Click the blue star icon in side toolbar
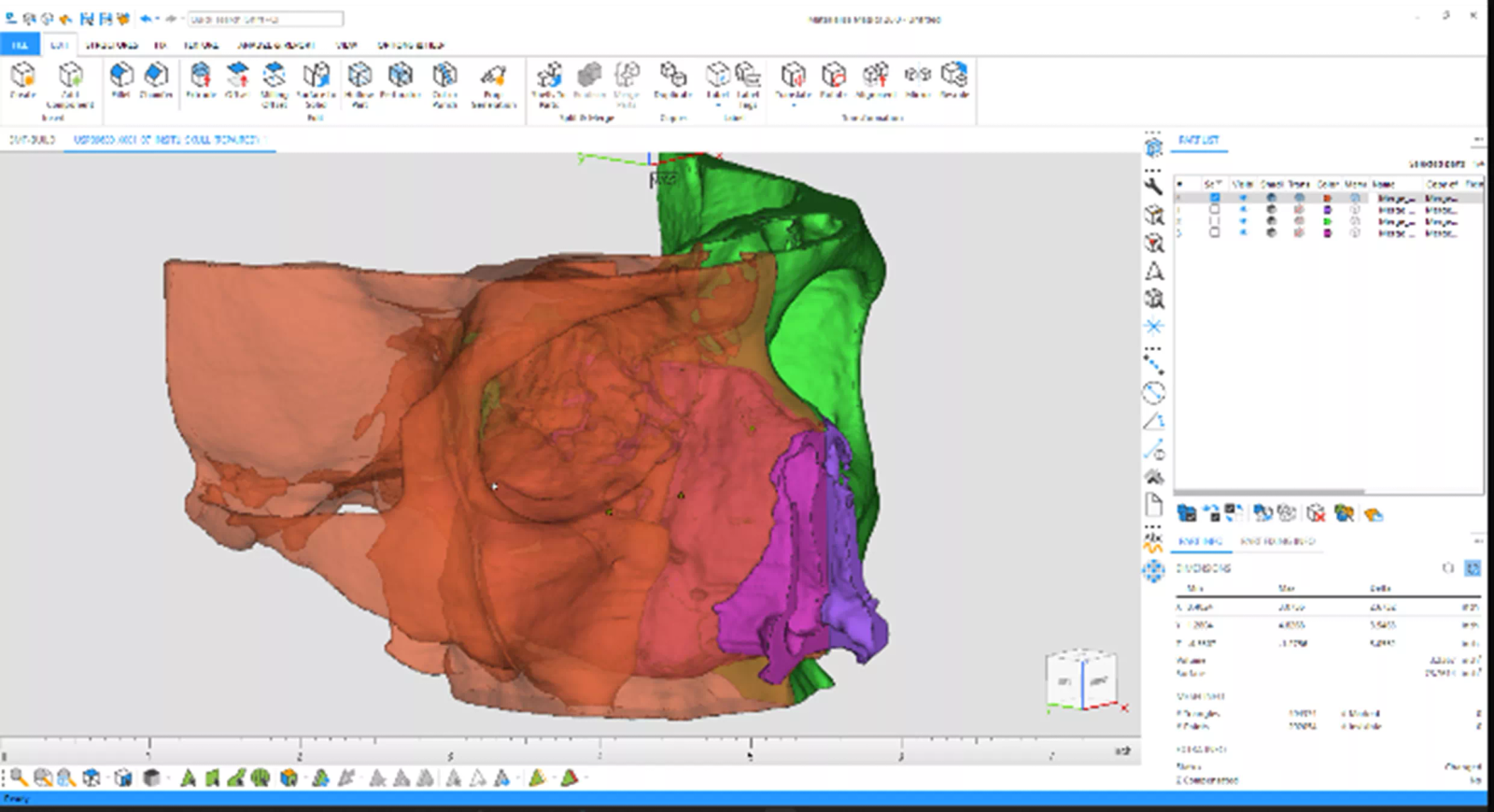Viewport: 1494px width, 812px height. pyautogui.click(x=1154, y=327)
